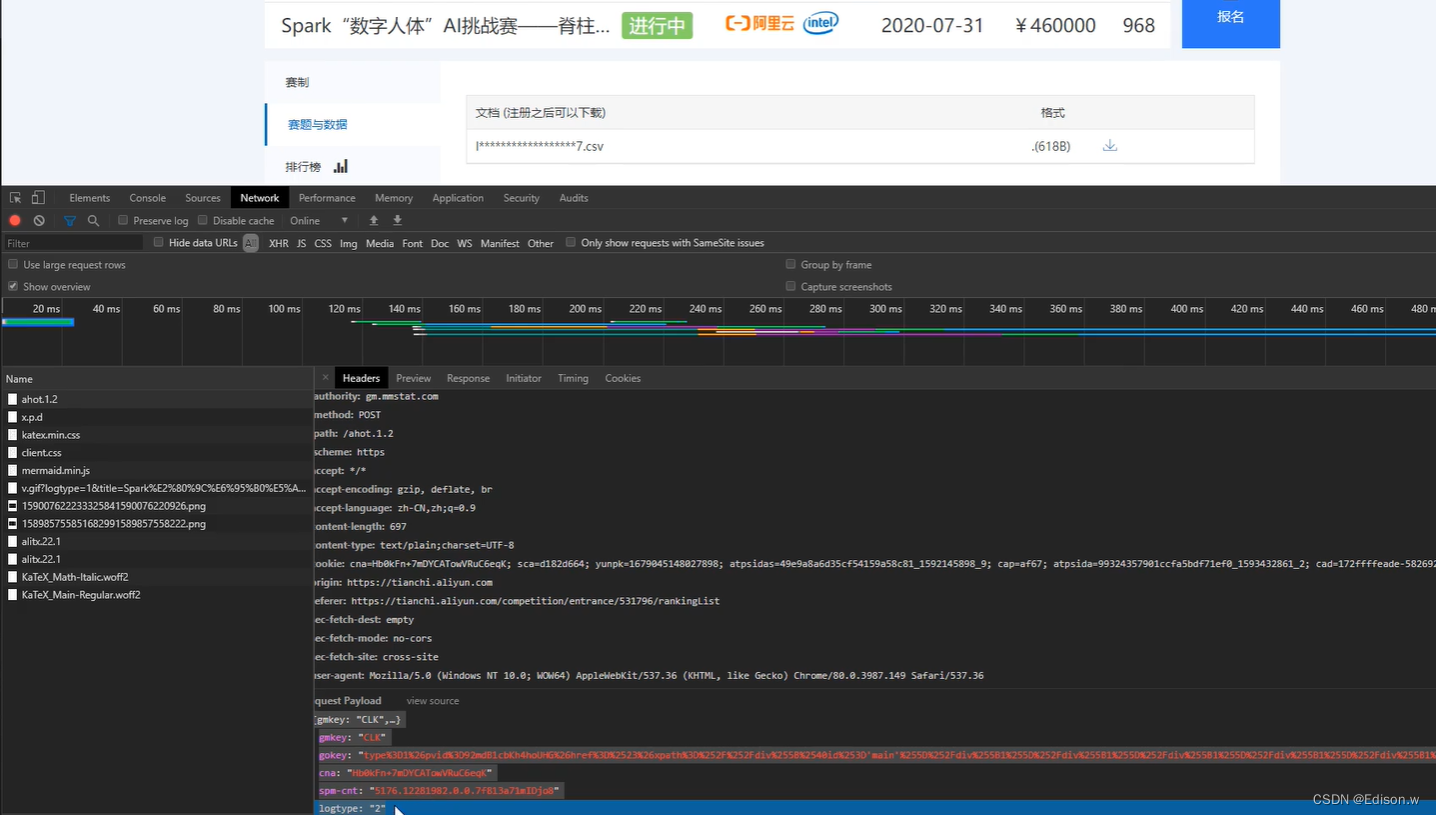Uncheck Show overview
This screenshot has height=815, width=1436.
click(13, 286)
